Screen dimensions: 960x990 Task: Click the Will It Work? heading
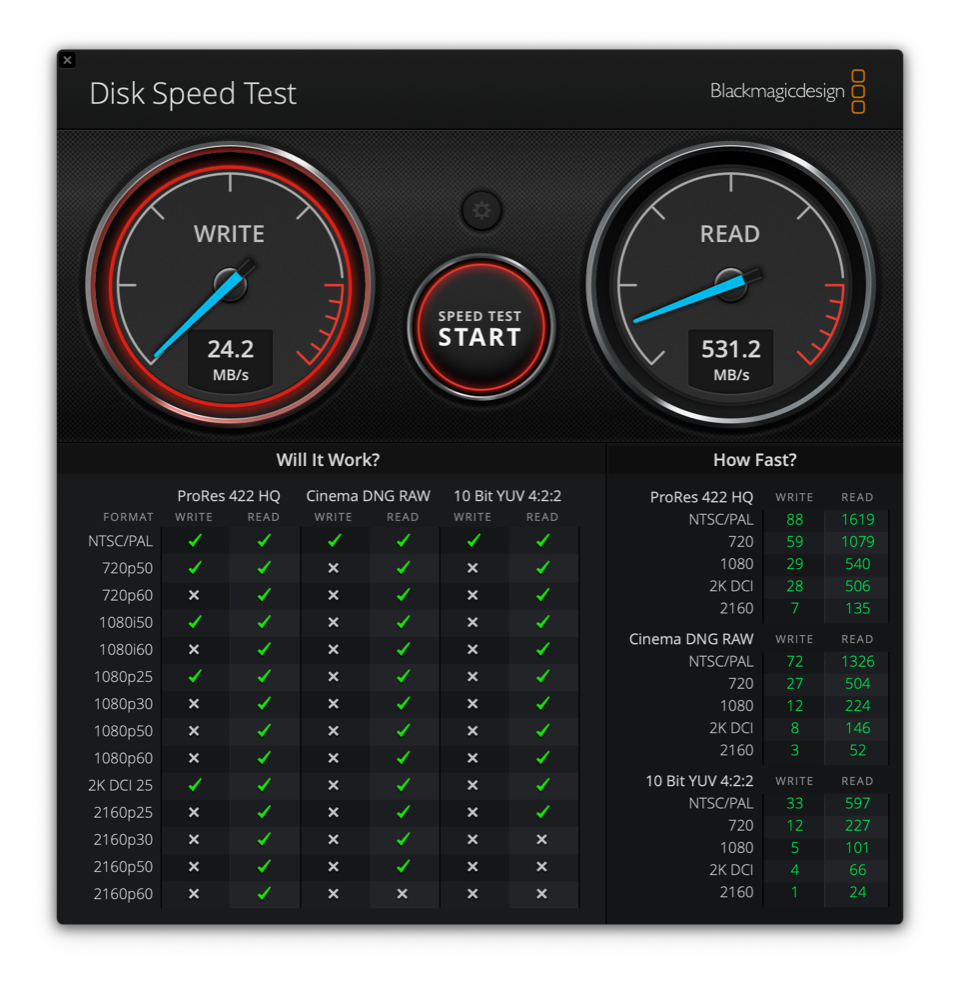[328, 460]
